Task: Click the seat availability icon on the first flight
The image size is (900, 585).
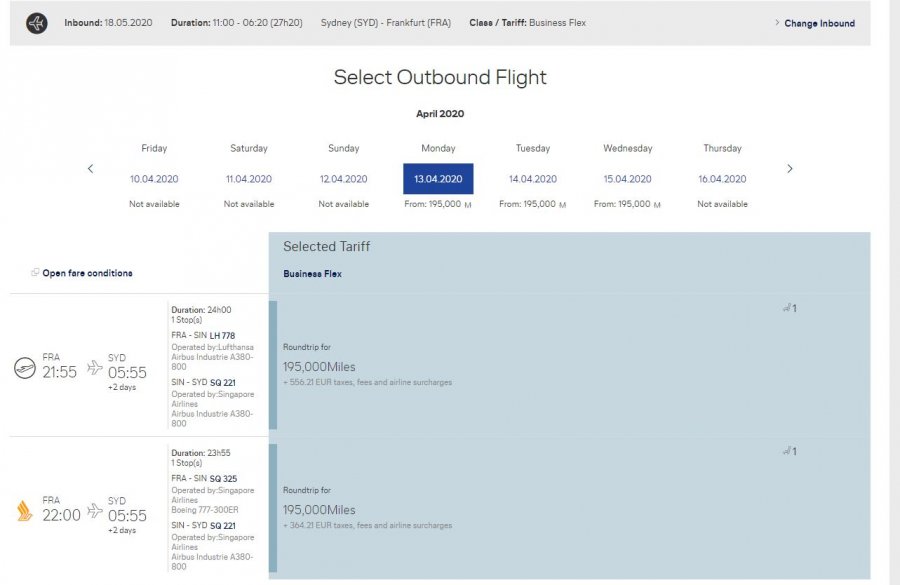Action: (x=788, y=308)
